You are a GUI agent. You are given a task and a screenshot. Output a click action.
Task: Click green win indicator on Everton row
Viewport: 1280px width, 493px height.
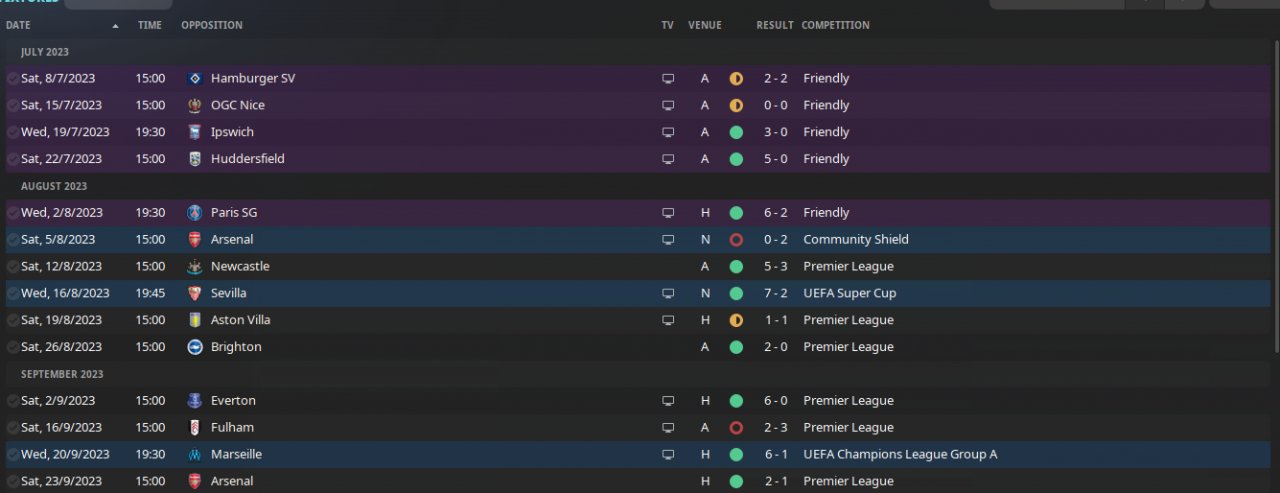click(736, 401)
